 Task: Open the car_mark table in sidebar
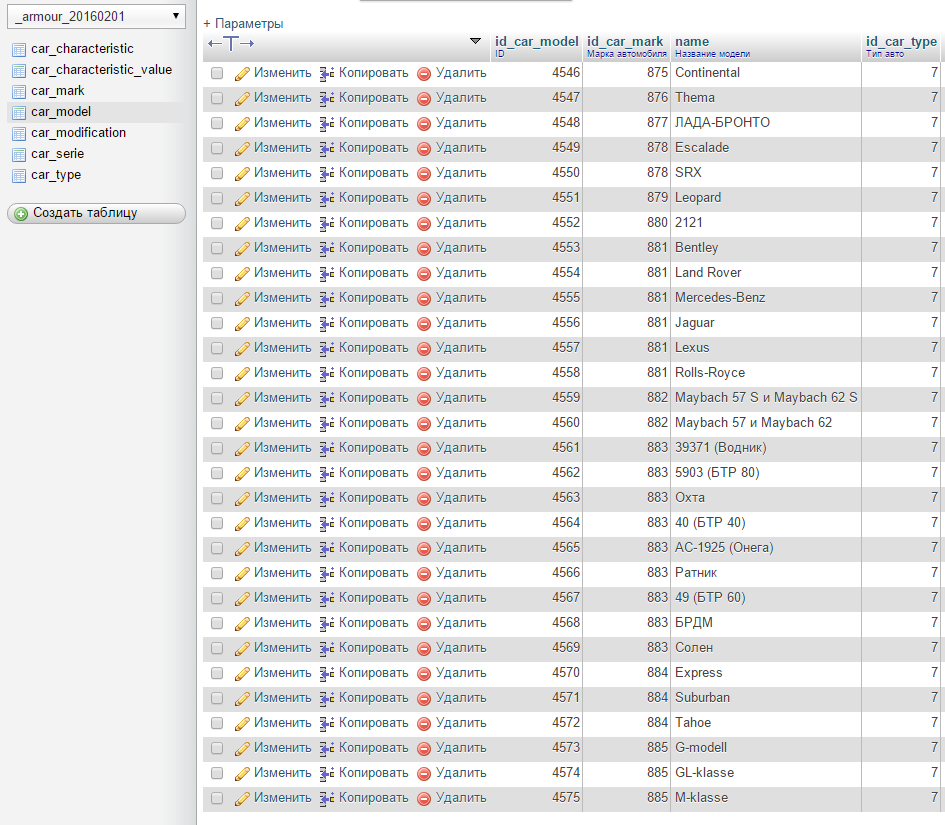(x=58, y=91)
